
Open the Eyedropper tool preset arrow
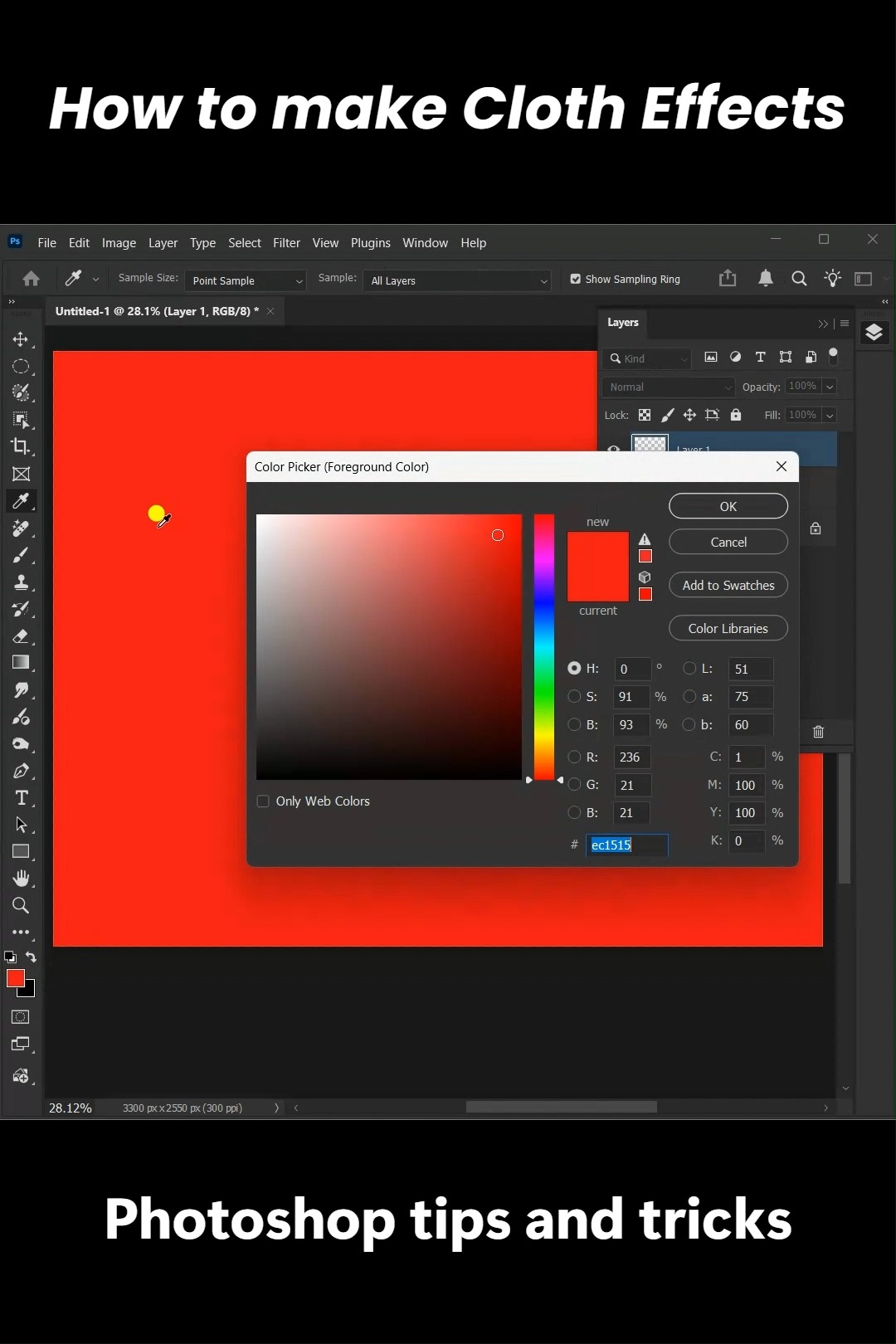click(95, 280)
